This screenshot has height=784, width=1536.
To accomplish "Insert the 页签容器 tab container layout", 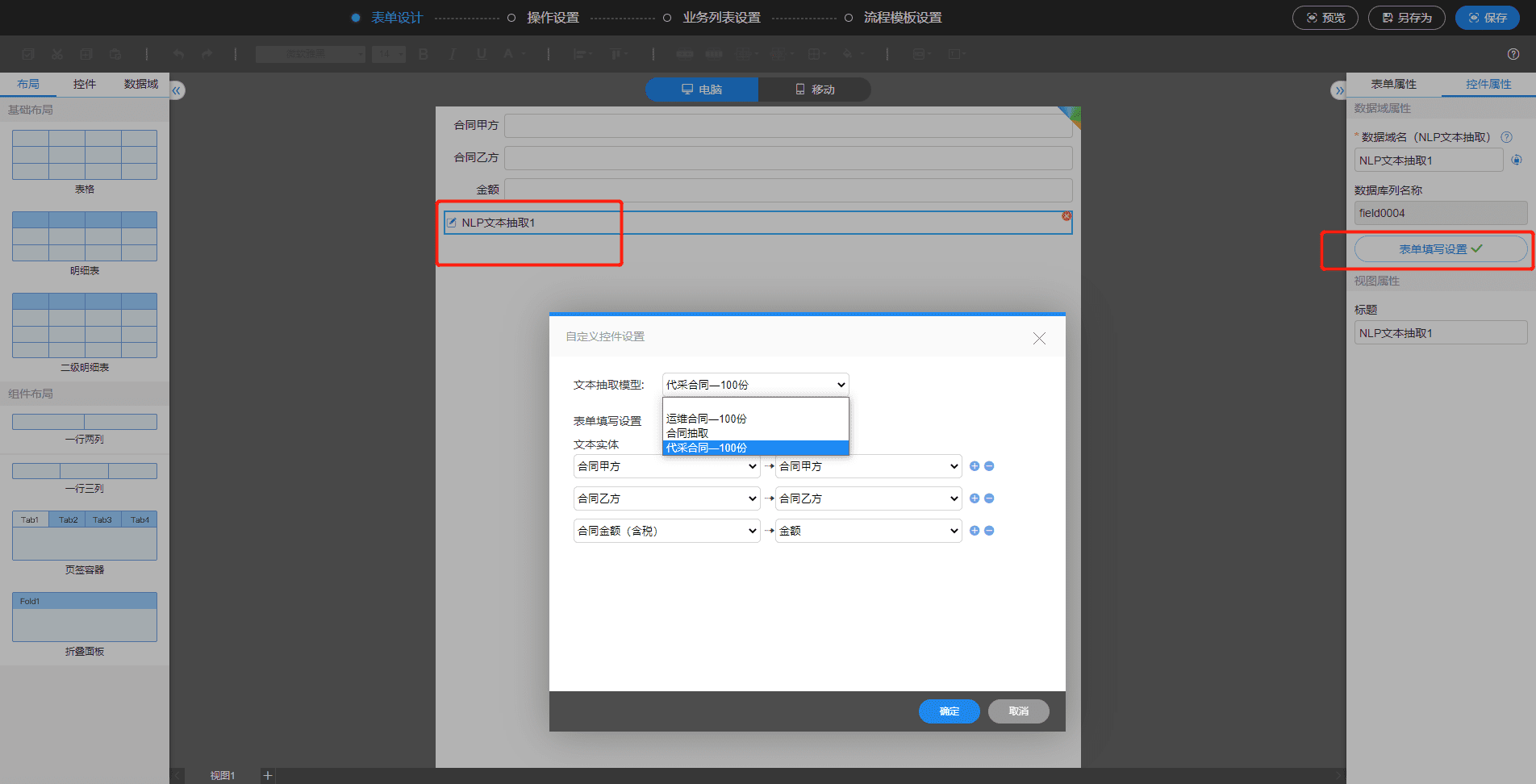I will 85,536.
